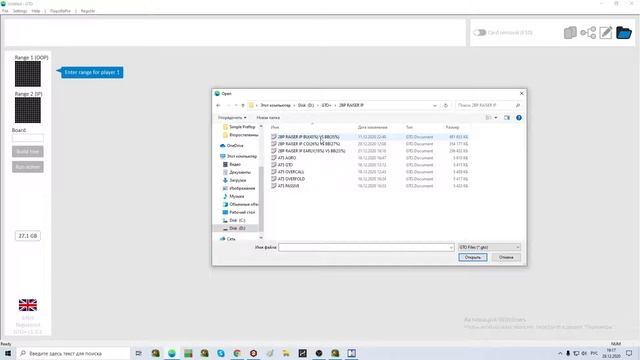Open the 'GTO Files' file type dropdown
The image size is (640, 360).
coord(489,247)
